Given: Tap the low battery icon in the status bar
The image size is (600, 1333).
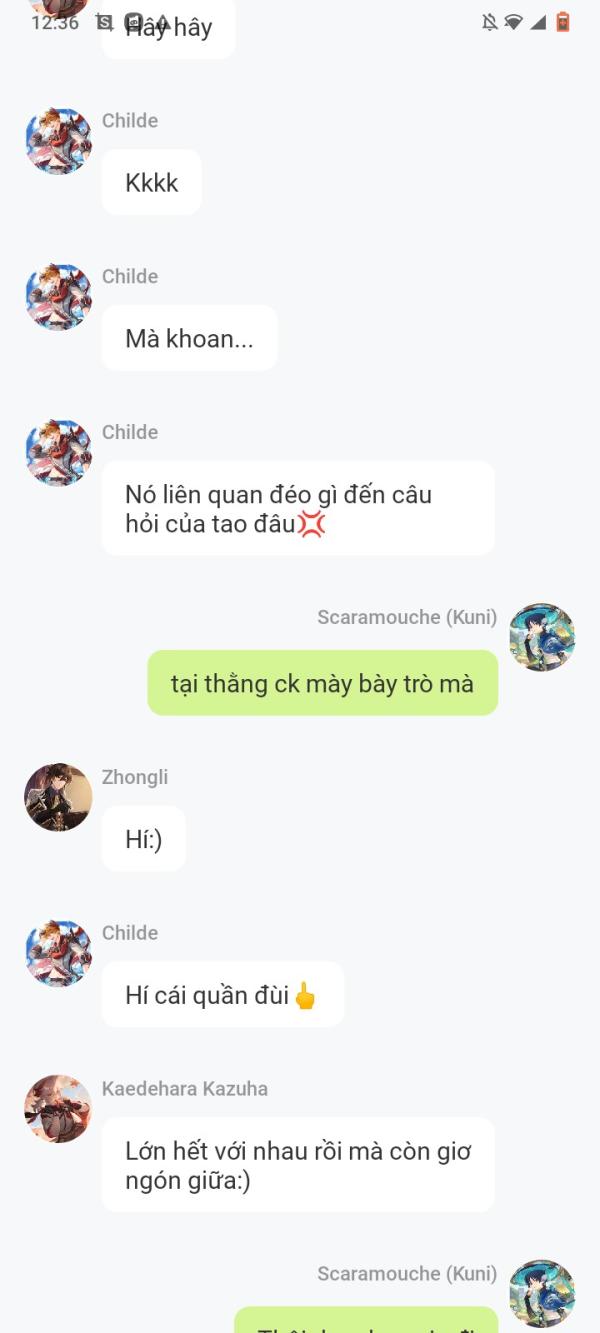Looking at the screenshot, I should 563,22.
